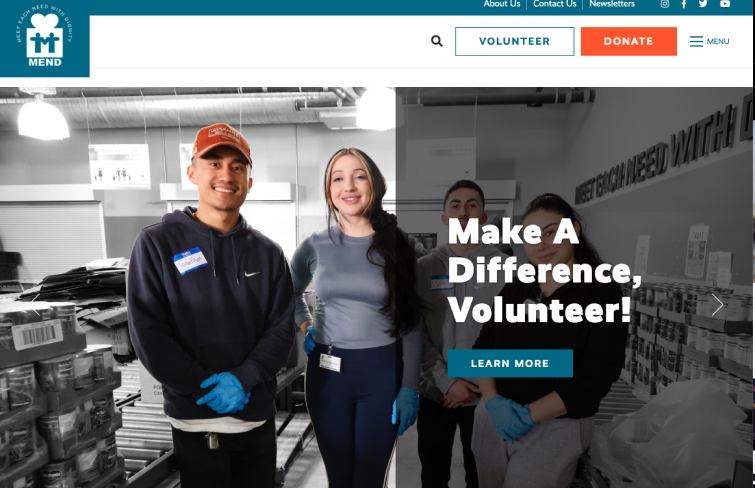Go back with the left carousel chevron
This screenshot has width=755, height=488.
35,305
